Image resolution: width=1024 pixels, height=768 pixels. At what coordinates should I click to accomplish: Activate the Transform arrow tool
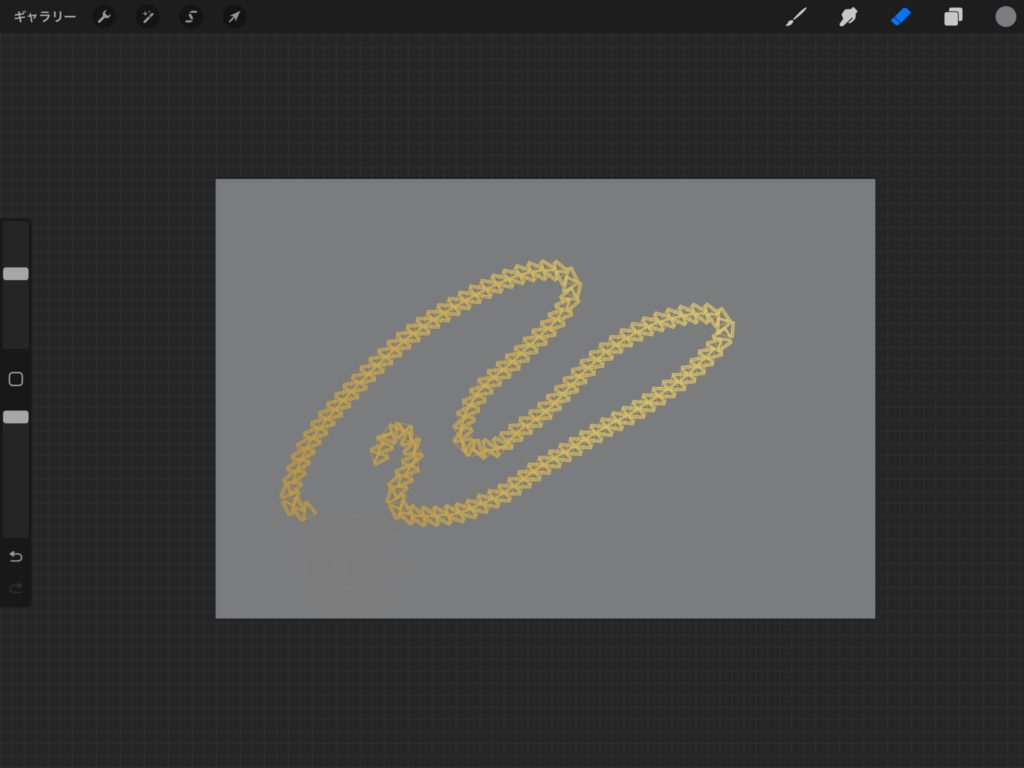point(233,17)
